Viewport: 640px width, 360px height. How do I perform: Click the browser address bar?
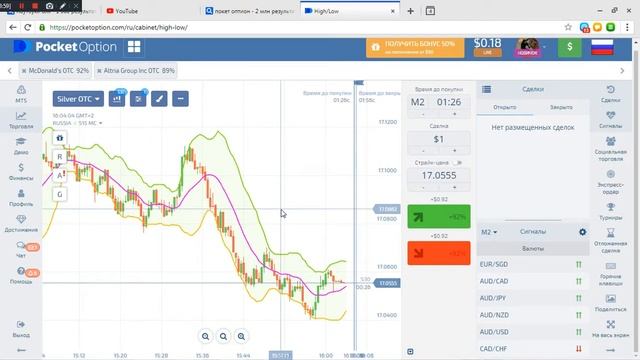point(302,27)
